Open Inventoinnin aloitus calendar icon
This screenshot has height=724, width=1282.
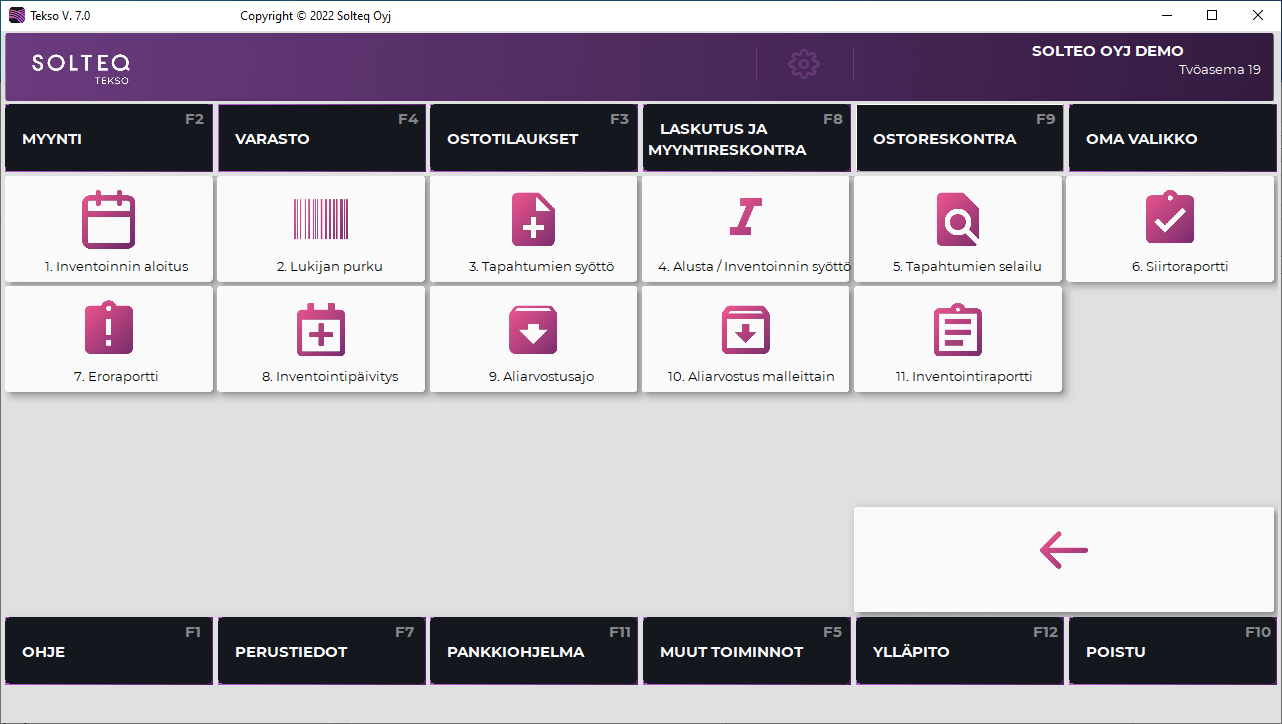pyautogui.click(x=108, y=219)
